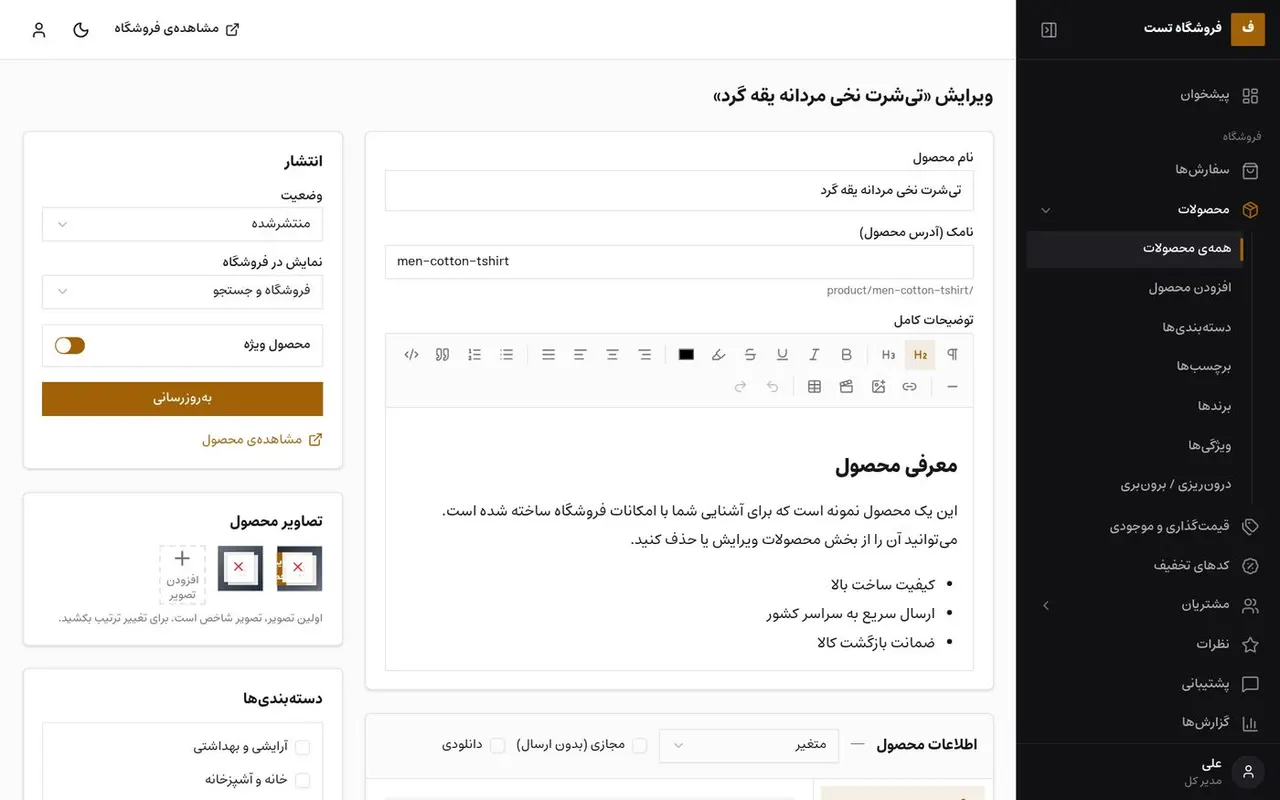Open the متغیر product type dropdown
1280x800 pixels.
749,745
